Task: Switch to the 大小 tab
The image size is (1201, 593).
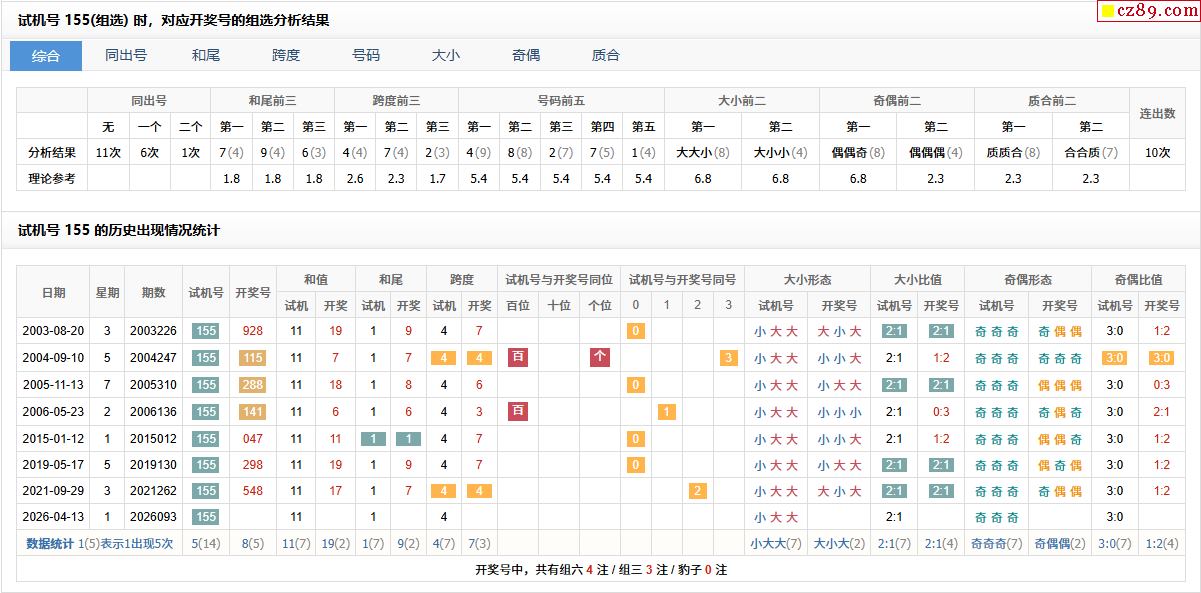Action: [446, 56]
